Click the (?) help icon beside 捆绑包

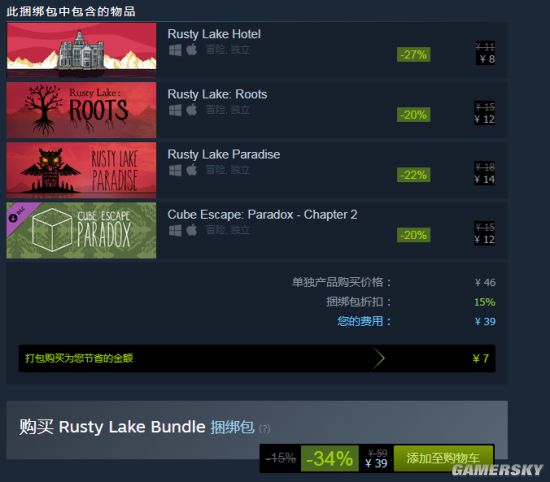click(x=264, y=429)
